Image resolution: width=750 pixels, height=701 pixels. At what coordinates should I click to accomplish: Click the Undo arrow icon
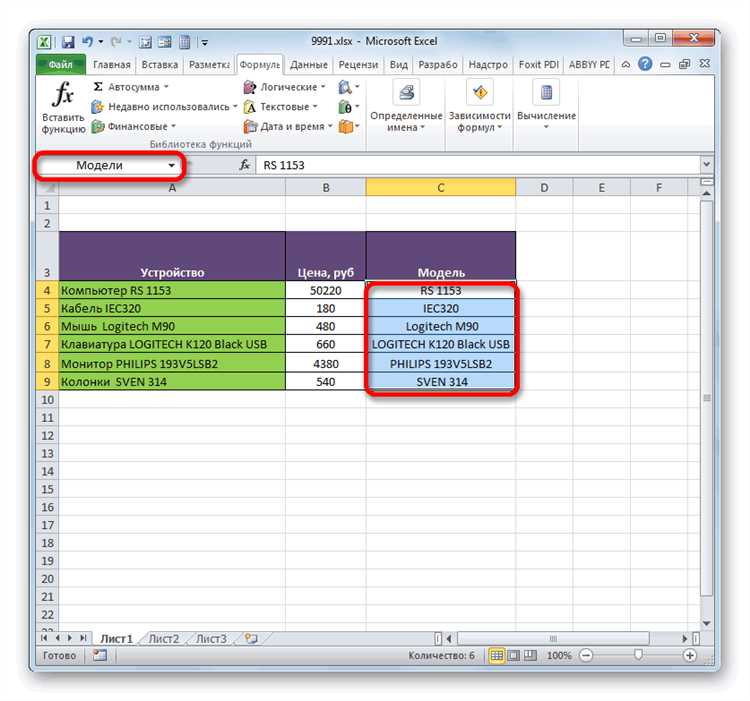tap(87, 42)
